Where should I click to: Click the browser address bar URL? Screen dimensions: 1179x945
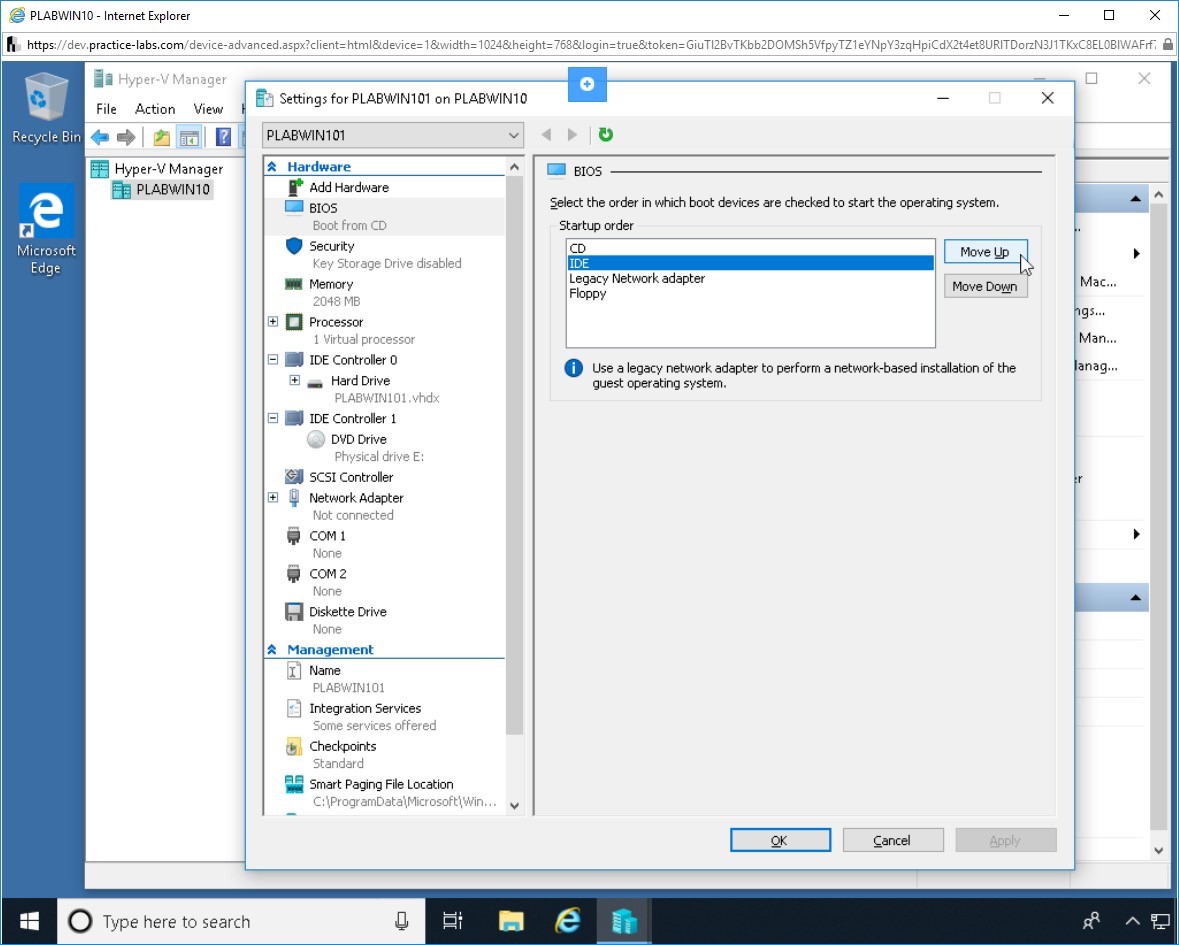click(x=590, y=45)
